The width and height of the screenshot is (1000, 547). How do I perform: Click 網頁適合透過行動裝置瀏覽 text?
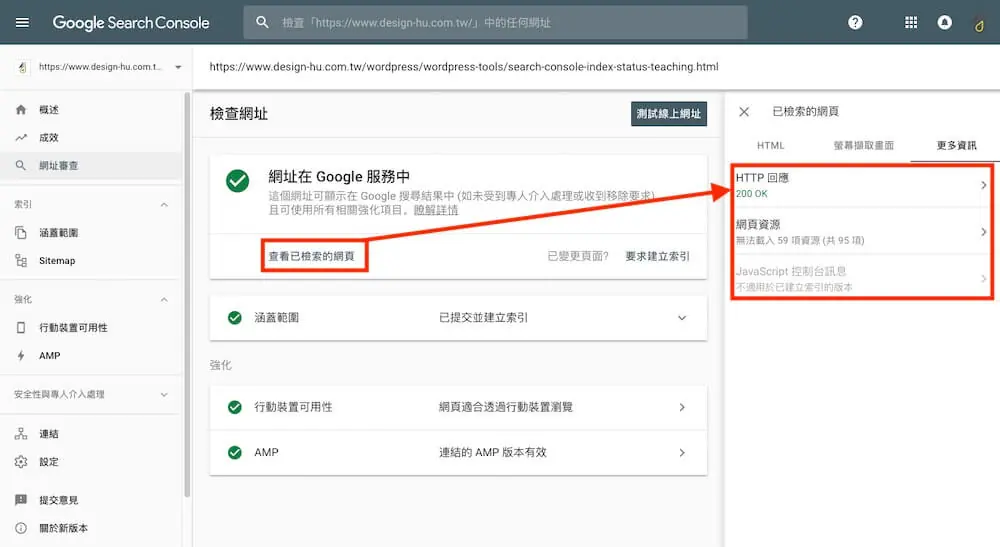505,407
